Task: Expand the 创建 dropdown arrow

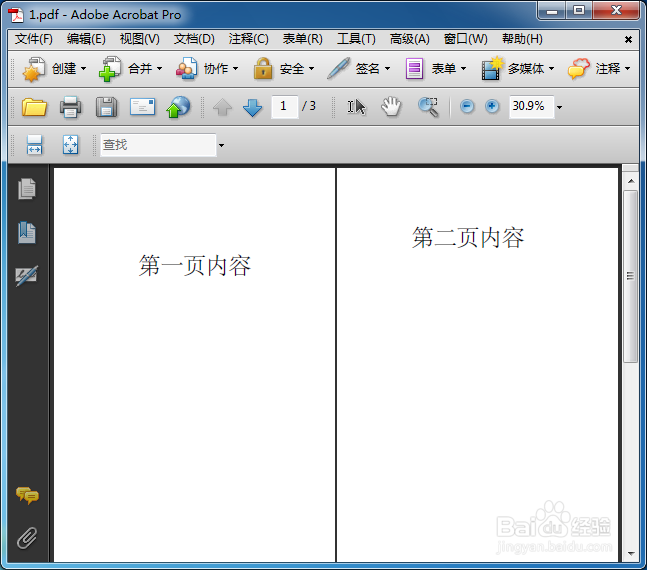Action: [x=83, y=69]
